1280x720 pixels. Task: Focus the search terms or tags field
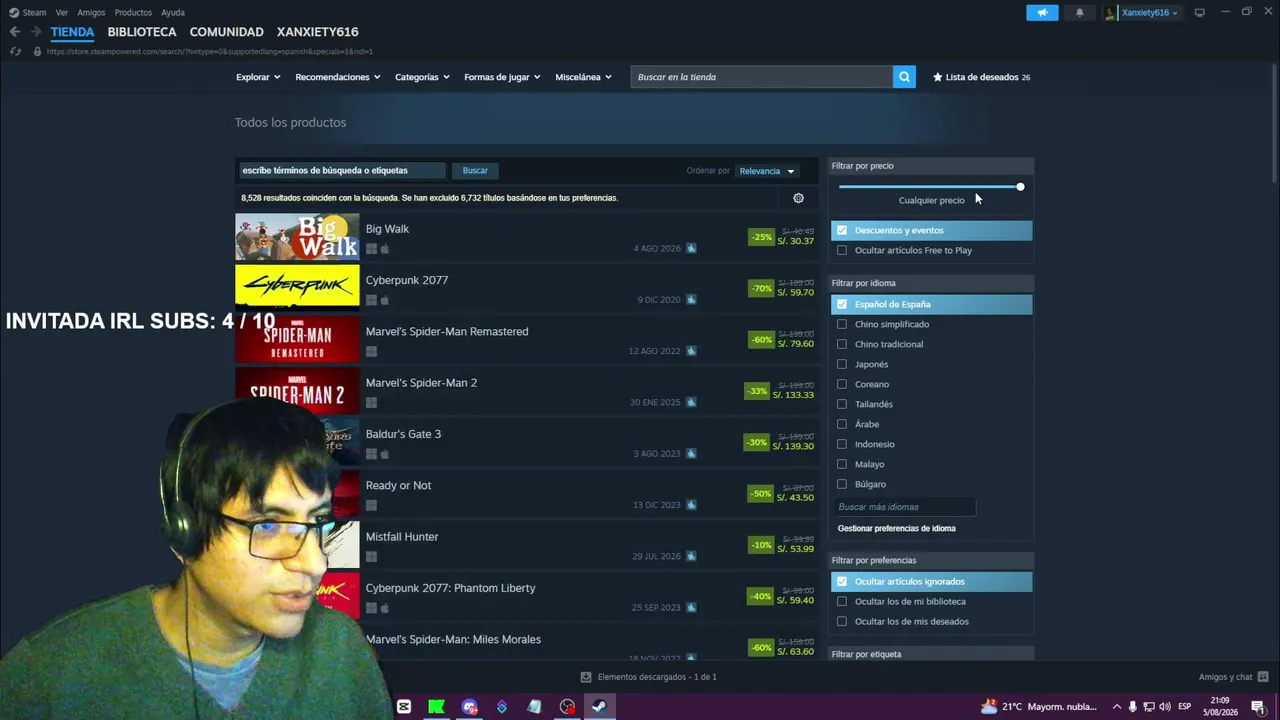click(342, 171)
